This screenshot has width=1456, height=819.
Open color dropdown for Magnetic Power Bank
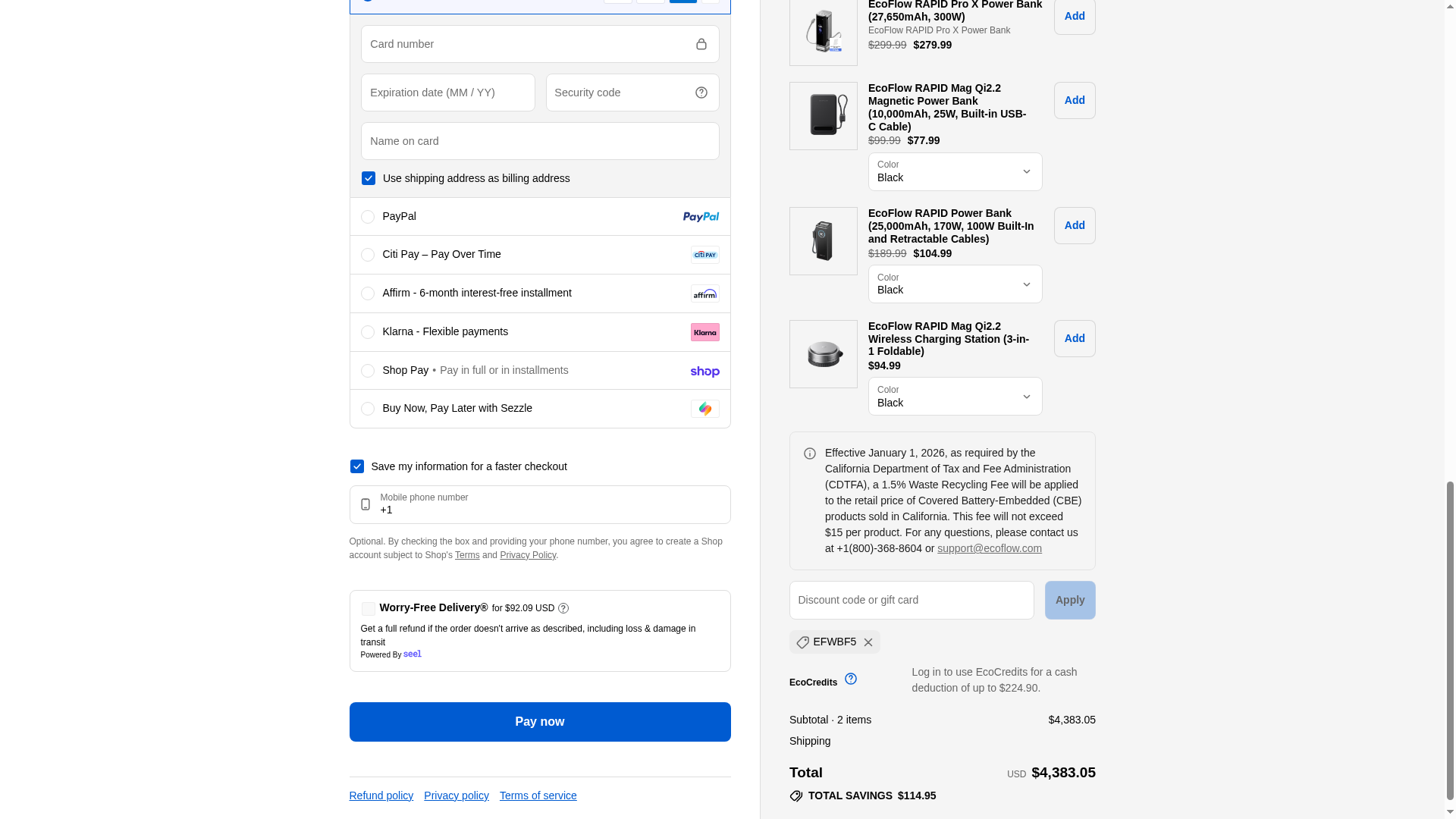[x=955, y=171]
